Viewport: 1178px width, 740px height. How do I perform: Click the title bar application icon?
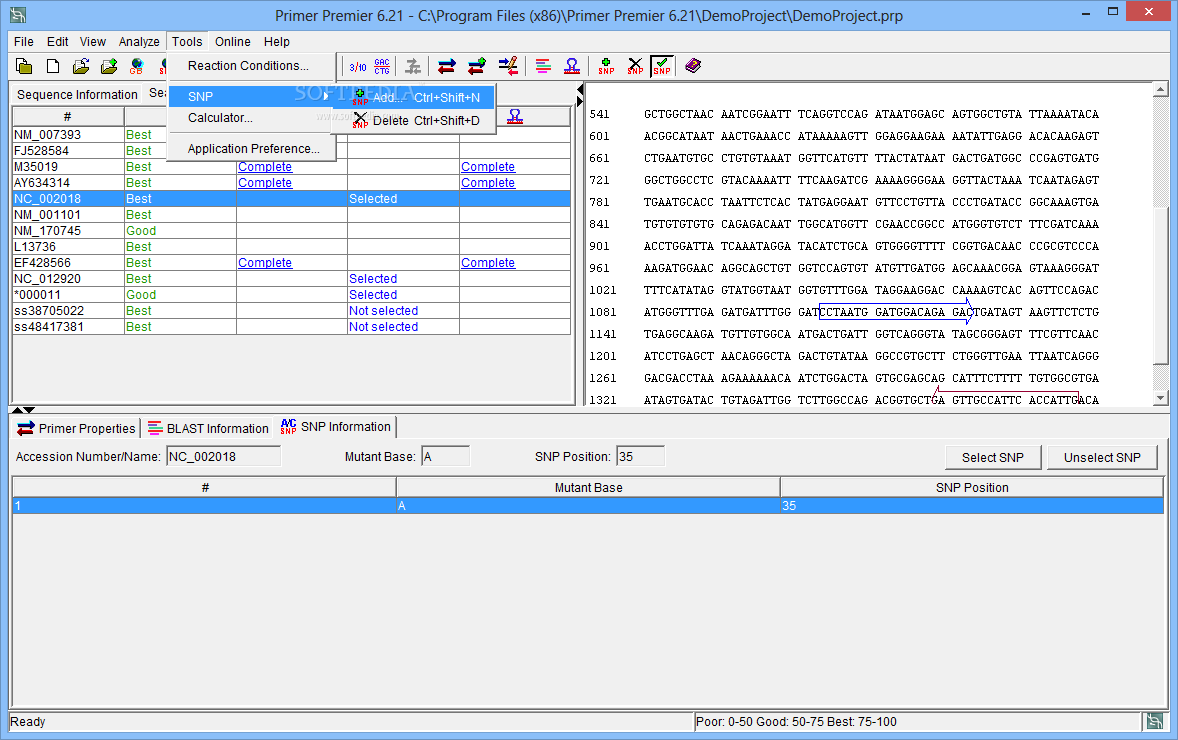(18, 15)
